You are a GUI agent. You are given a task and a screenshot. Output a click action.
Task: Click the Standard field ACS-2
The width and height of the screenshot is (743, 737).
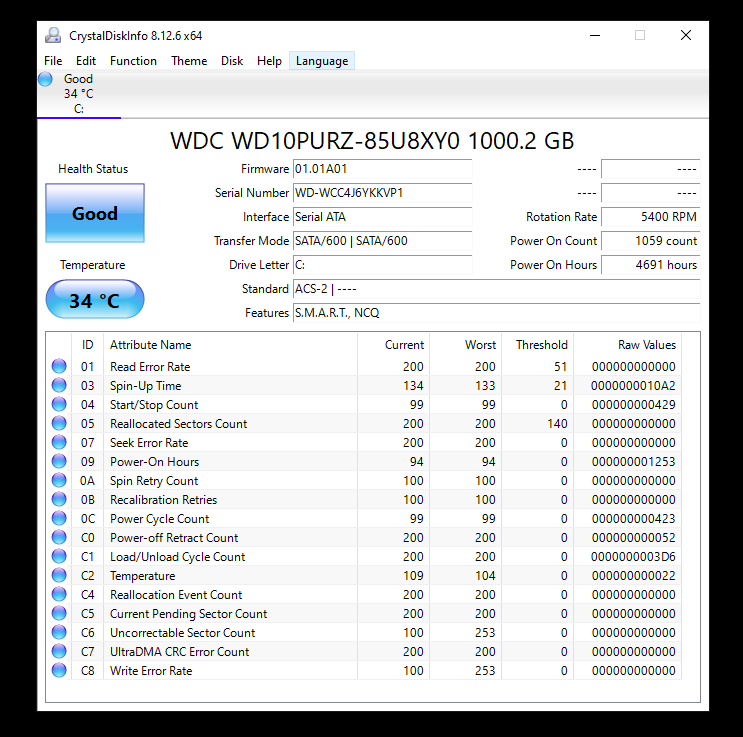click(497, 289)
